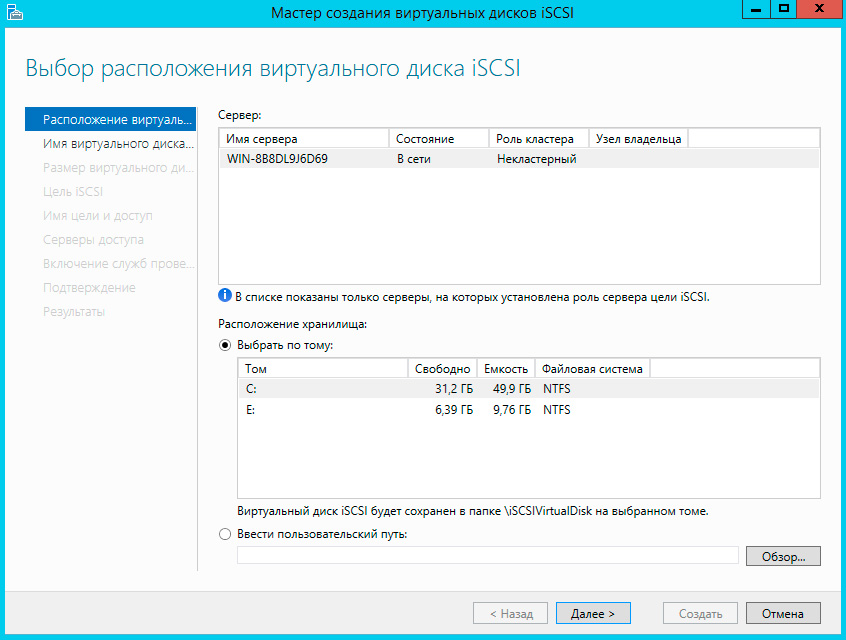Sort volumes by the 'Свободно' column header
Screen dimensions: 846x640
point(443,369)
